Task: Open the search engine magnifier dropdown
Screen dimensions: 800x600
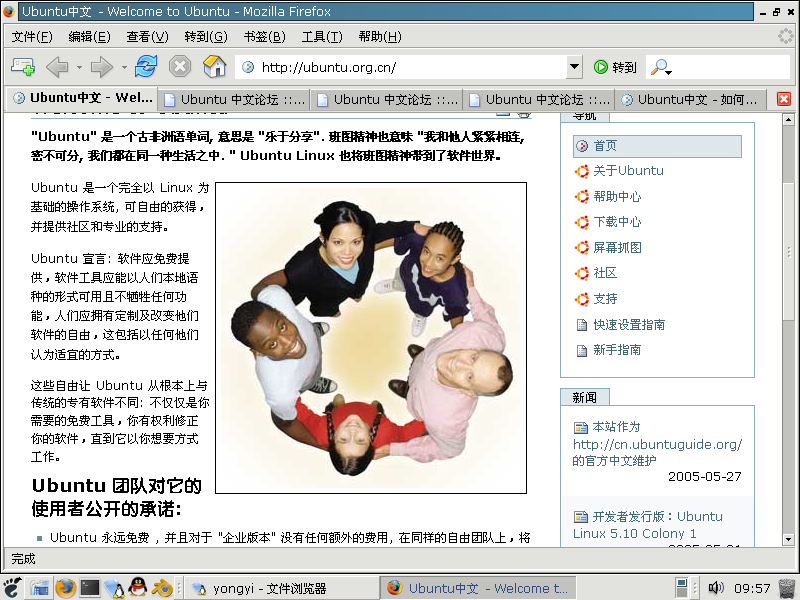Action: coord(661,67)
